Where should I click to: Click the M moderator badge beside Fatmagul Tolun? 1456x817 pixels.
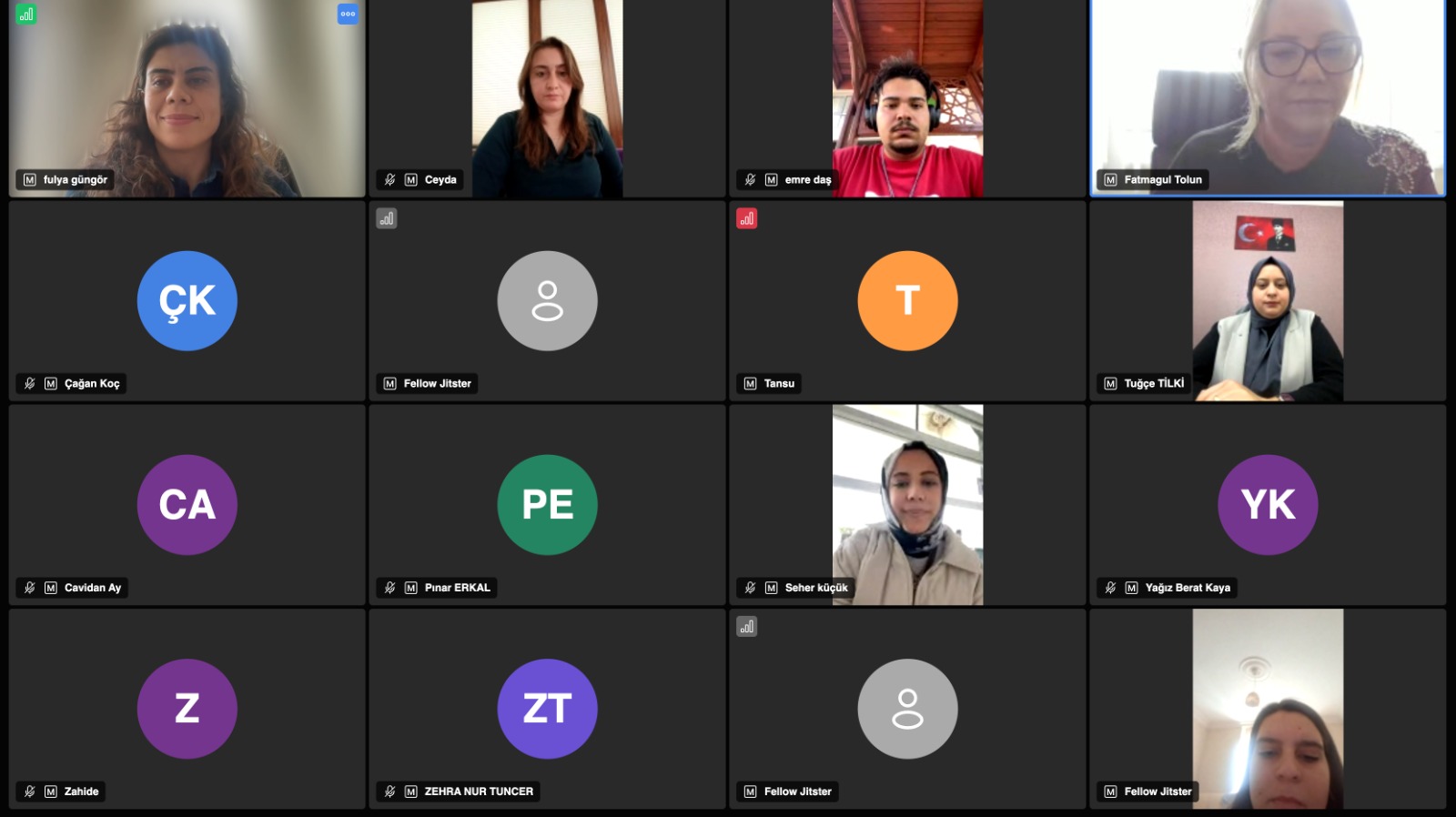(1110, 180)
